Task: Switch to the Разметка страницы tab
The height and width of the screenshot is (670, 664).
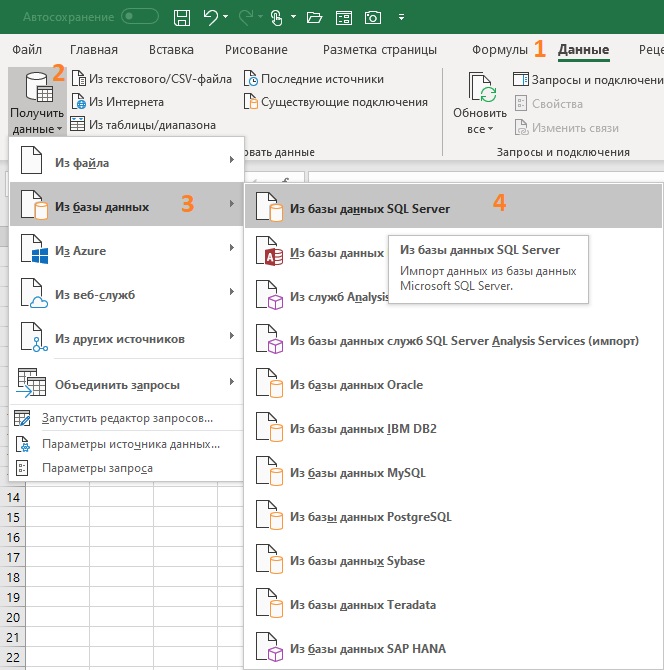Action: (x=379, y=50)
